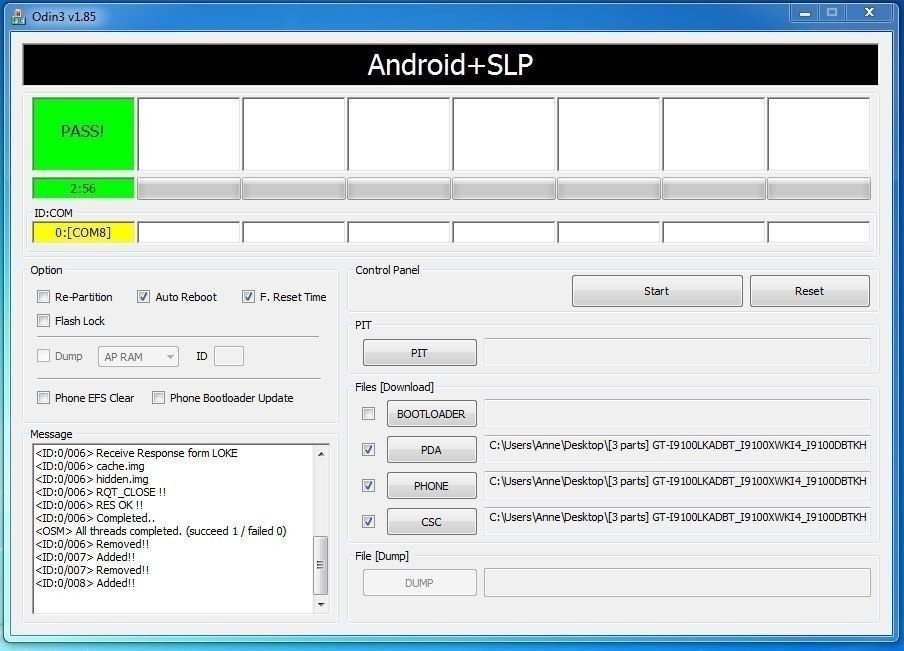The width and height of the screenshot is (904, 651).
Task: Click the 2:56 green progress bar
Action: point(83,189)
